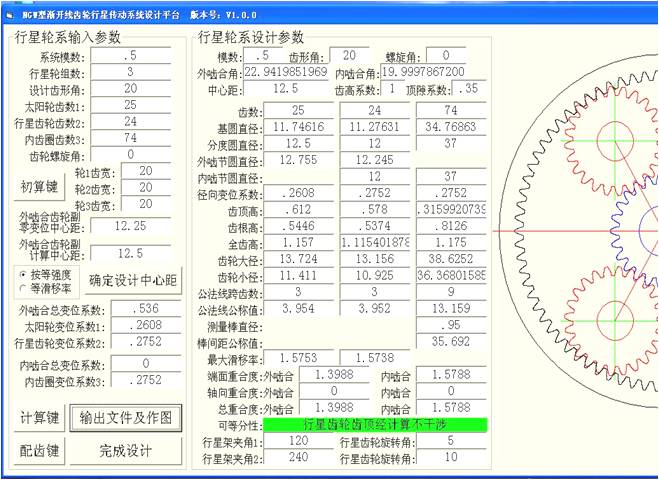Click the 内齿圈齿数3 input field

129,138
